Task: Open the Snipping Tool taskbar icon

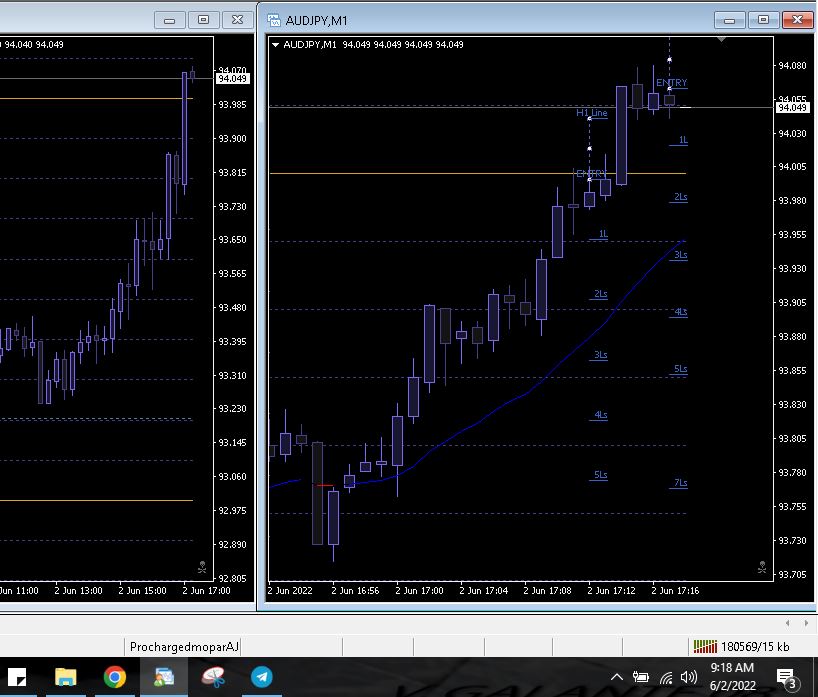Action: click(213, 677)
